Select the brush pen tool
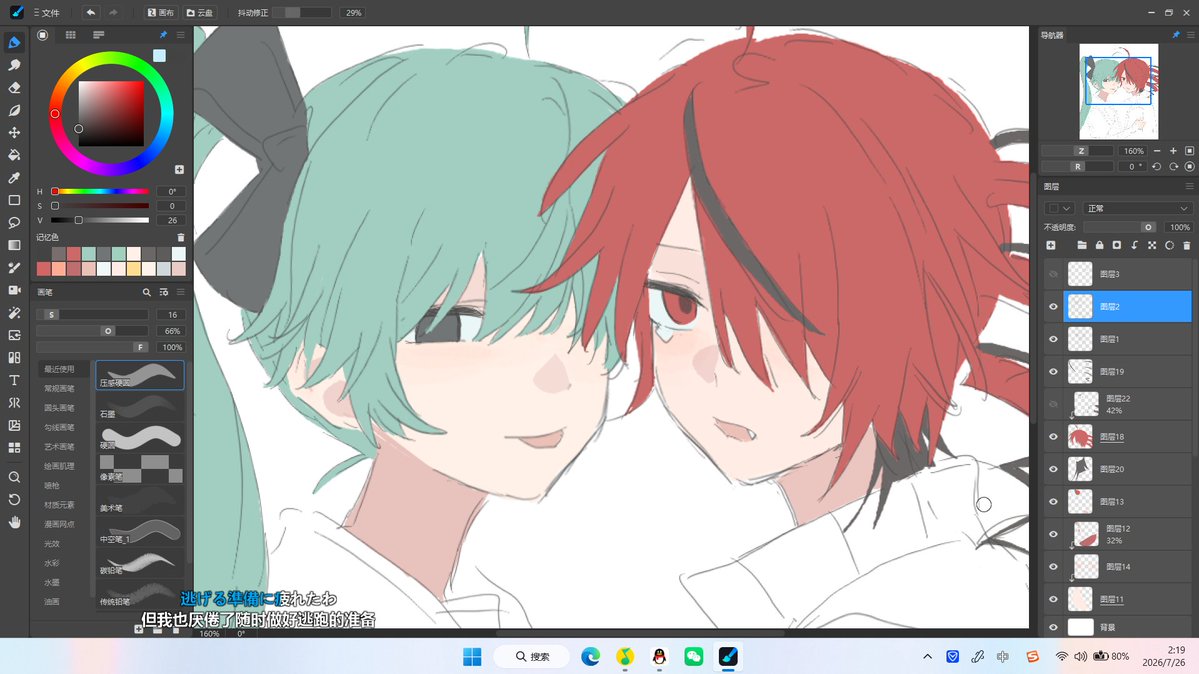Viewport: 1199px width, 674px height. [14, 42]
